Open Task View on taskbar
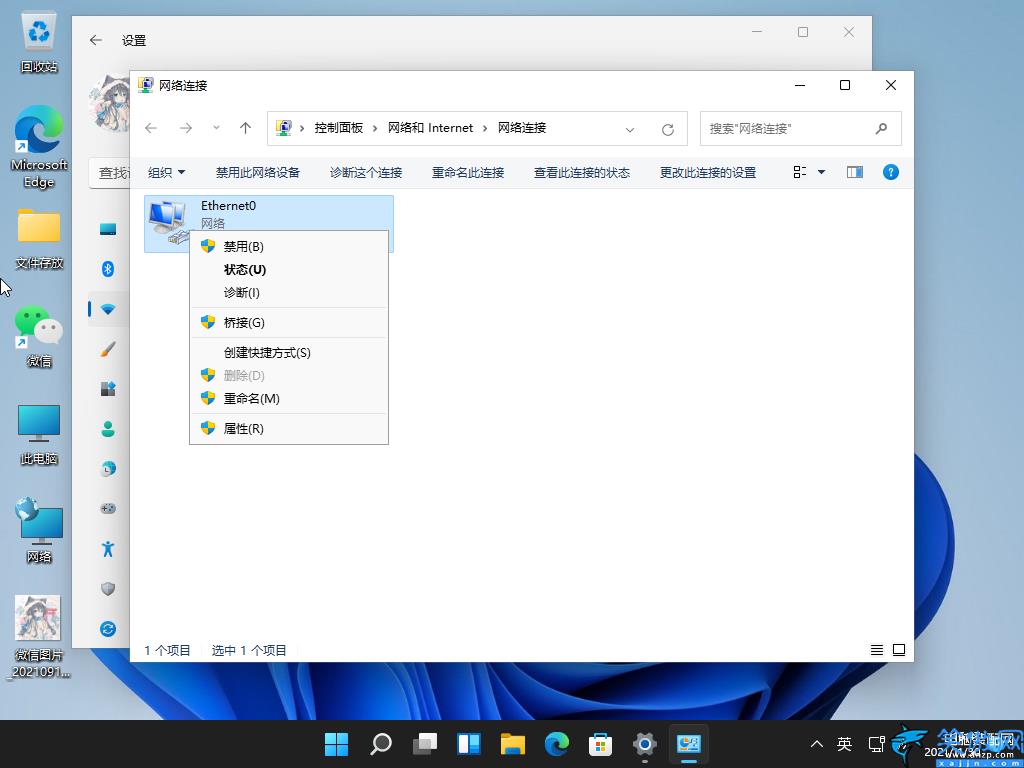The image size is (1024, 768). click(425, 743)
